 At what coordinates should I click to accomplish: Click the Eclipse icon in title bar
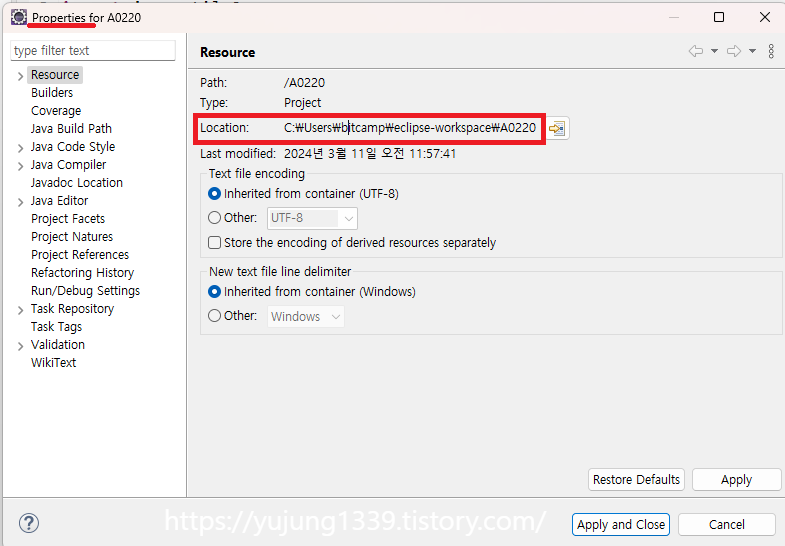click(19, 17)
